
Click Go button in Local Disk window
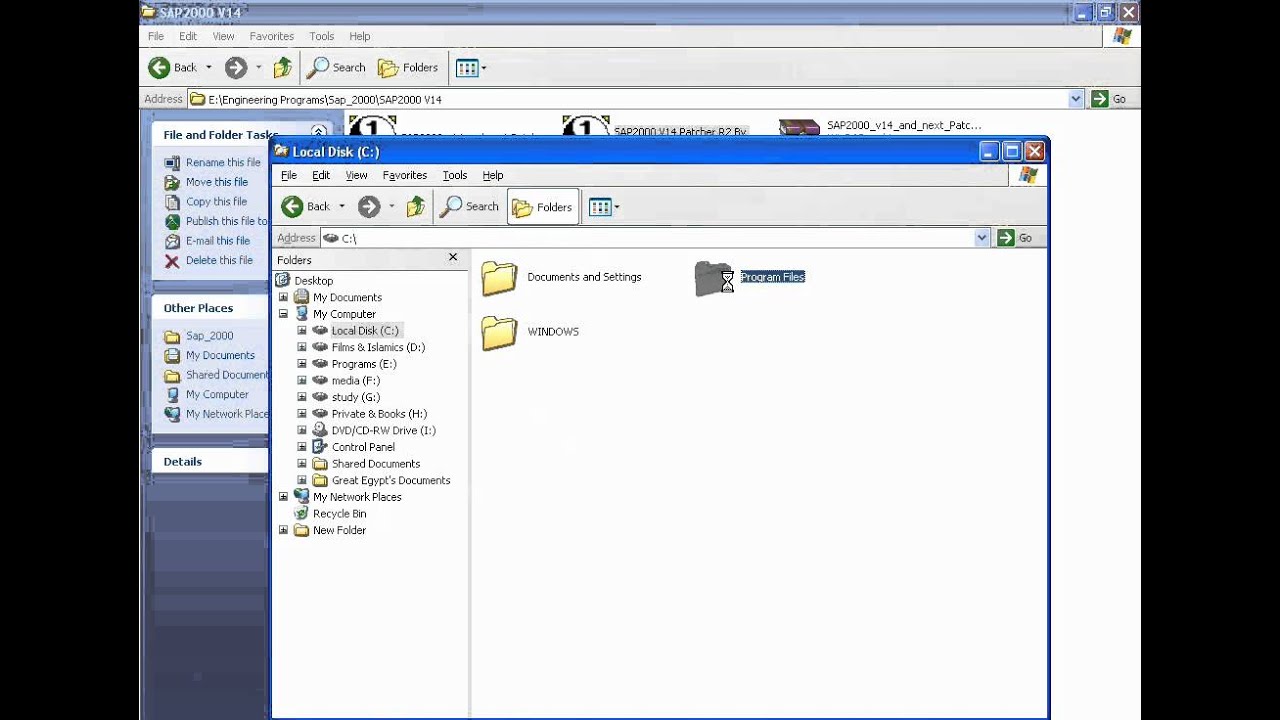click(1016, 238)
